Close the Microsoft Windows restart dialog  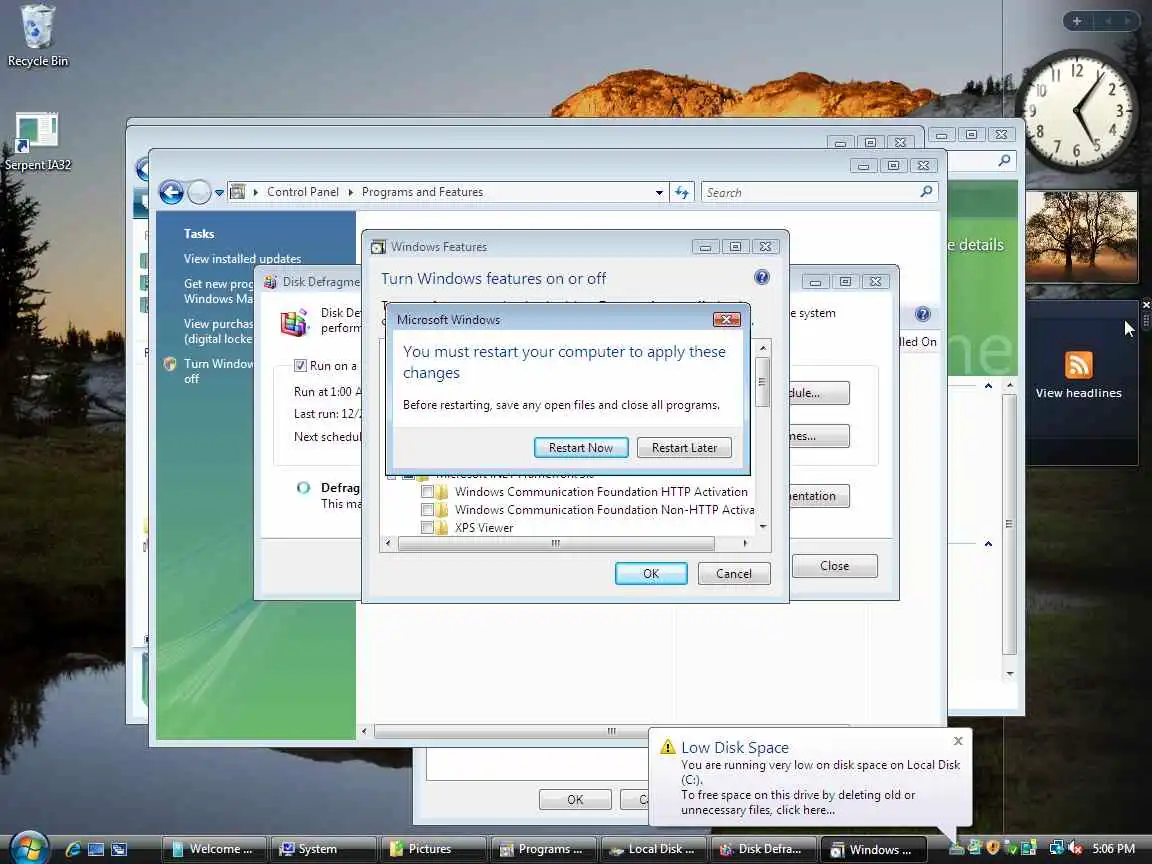click(x=727, y=320)
